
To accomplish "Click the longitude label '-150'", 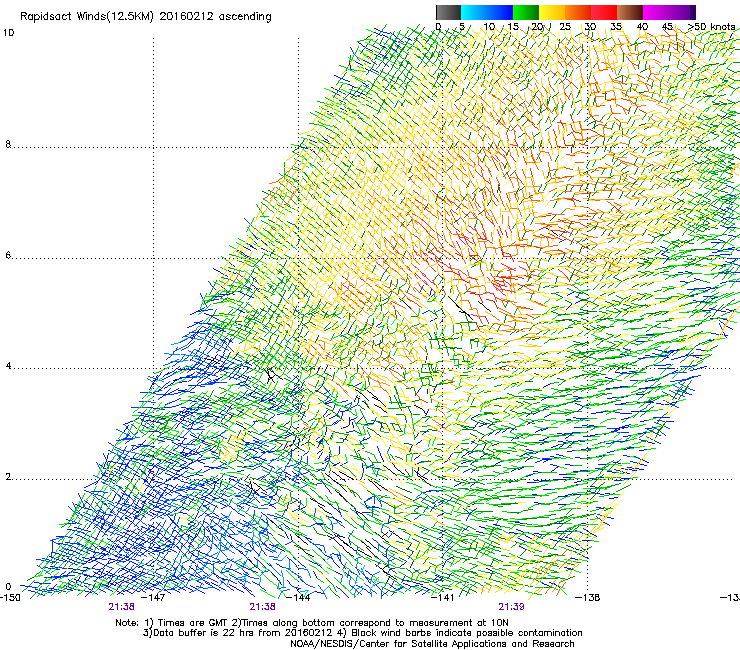I will 10,598.
